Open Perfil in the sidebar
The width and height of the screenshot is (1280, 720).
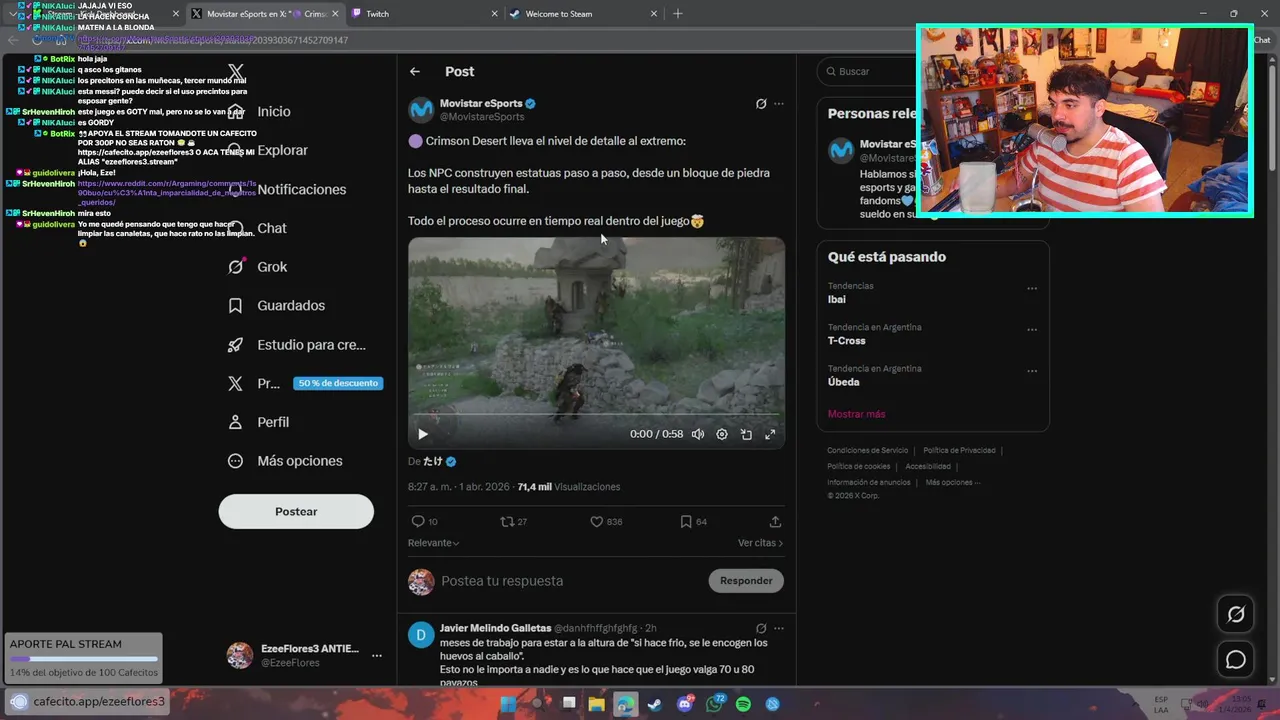(258, 422)
